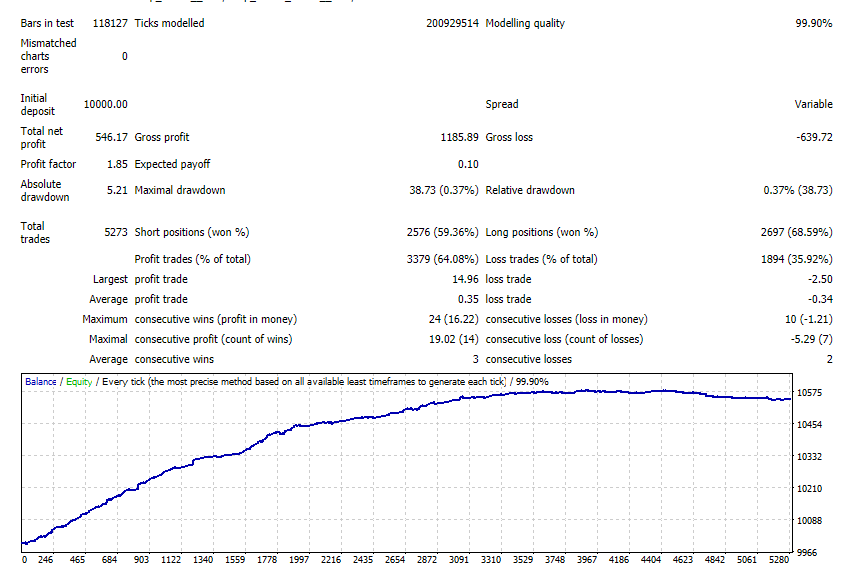Select the Short positions (won %) label
This screenshot has height=568, width=851.
192,232
